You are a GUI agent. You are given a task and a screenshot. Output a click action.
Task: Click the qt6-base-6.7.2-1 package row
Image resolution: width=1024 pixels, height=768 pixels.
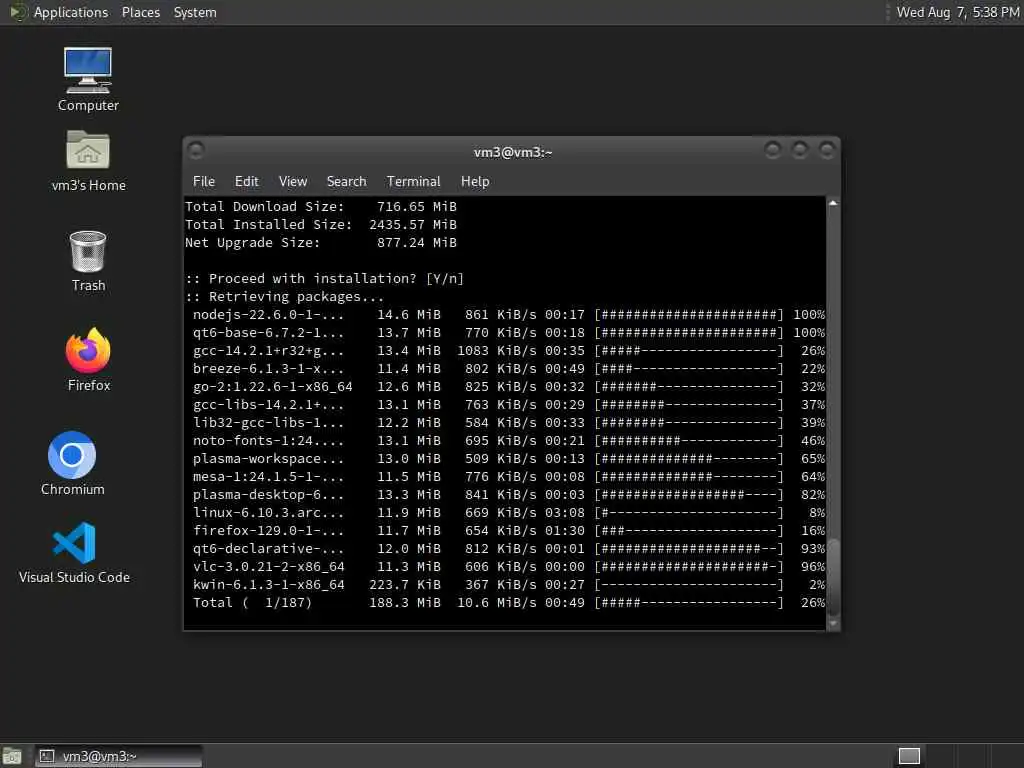(508, 333)
